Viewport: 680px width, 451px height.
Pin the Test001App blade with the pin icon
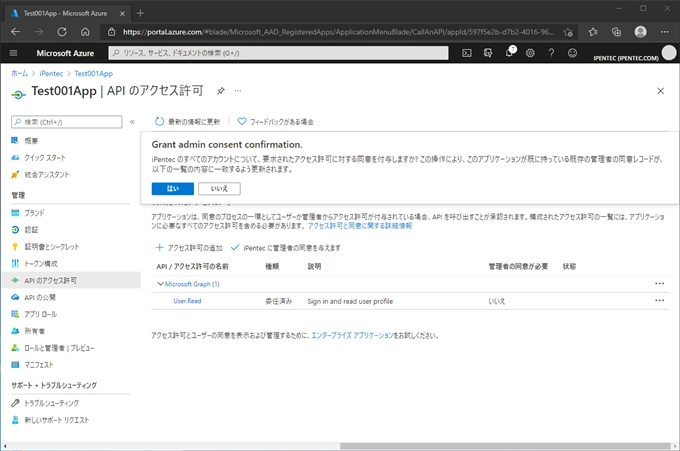click(x=221, y=91)
